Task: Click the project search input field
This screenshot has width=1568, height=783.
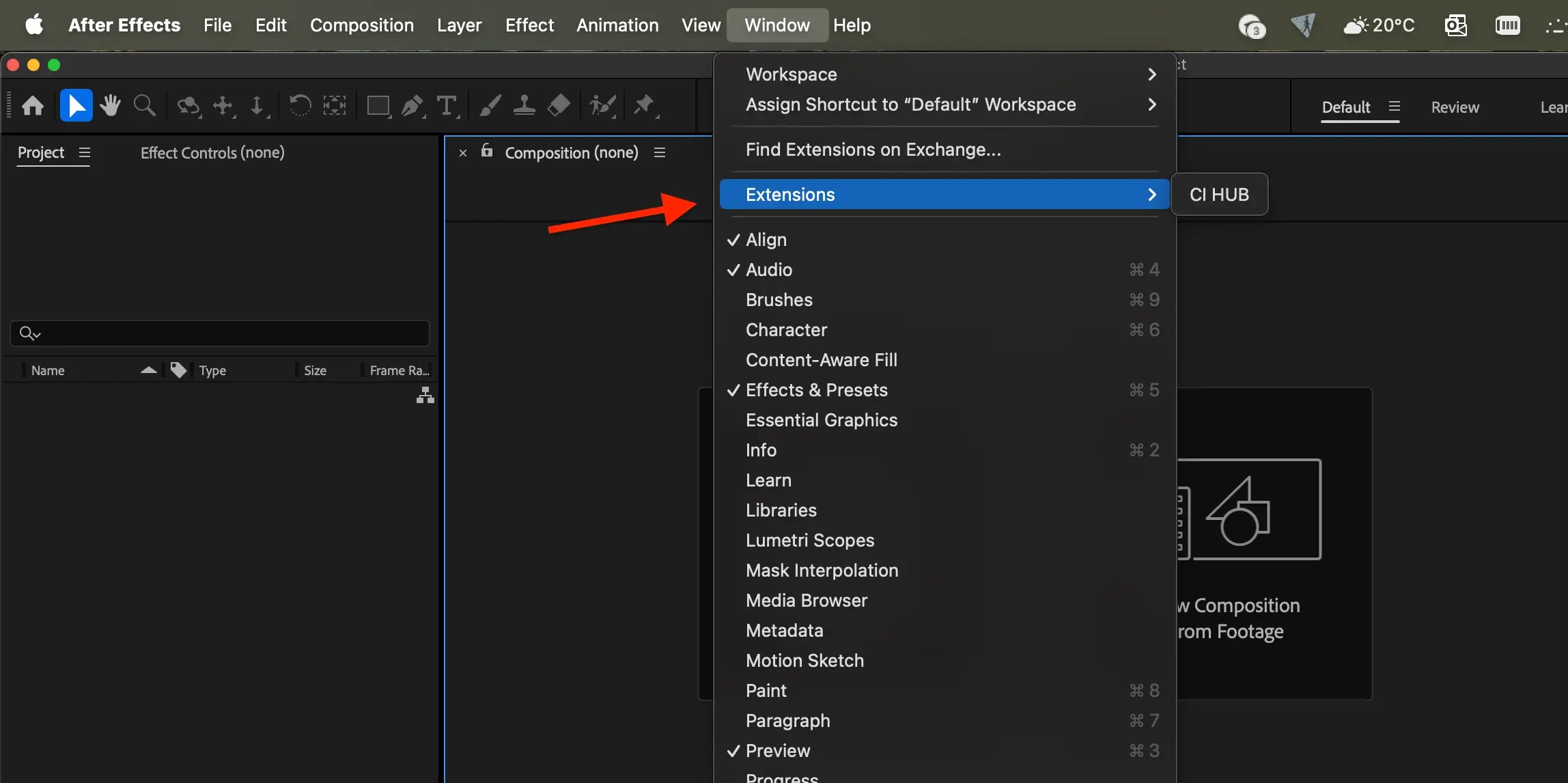Action: point(220,333)
